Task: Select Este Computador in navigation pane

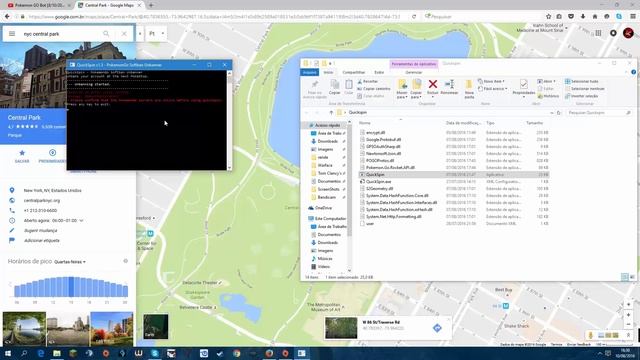Action: 327,219
